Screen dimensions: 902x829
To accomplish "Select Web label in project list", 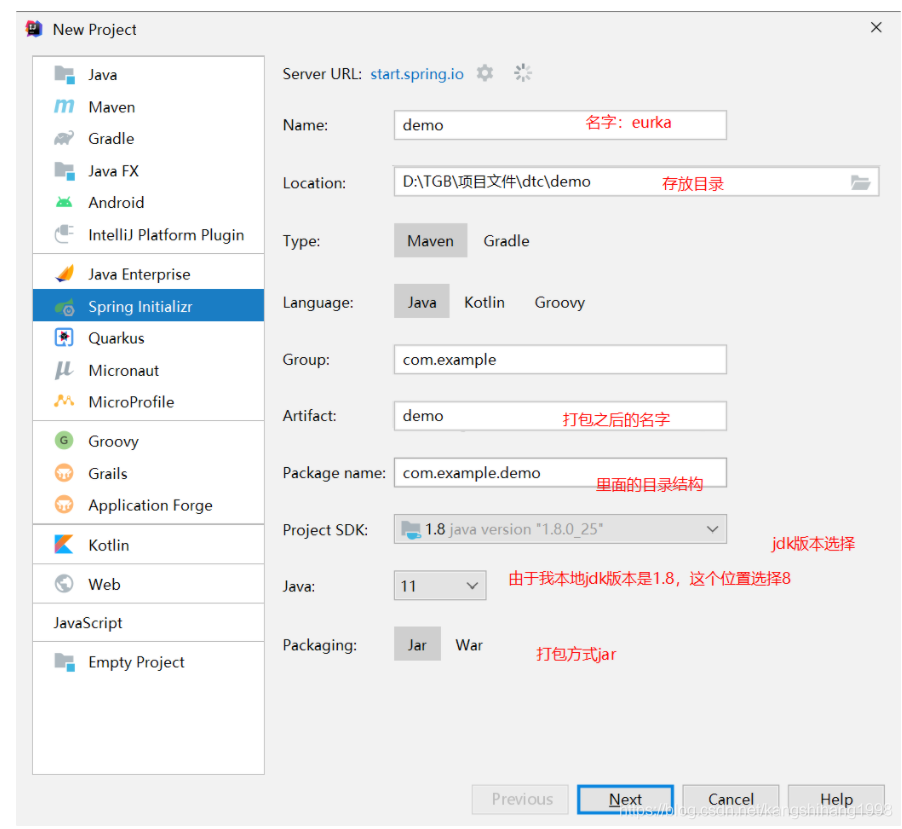I will click(104, 584).
